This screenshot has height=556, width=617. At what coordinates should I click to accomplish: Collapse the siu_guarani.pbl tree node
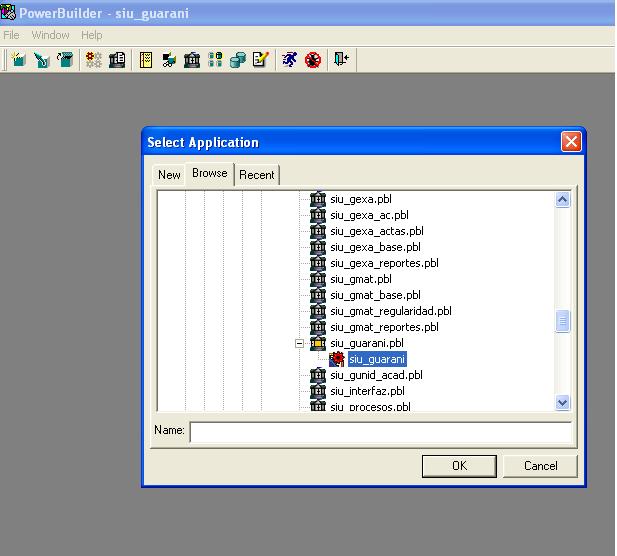tap(299, 344)
